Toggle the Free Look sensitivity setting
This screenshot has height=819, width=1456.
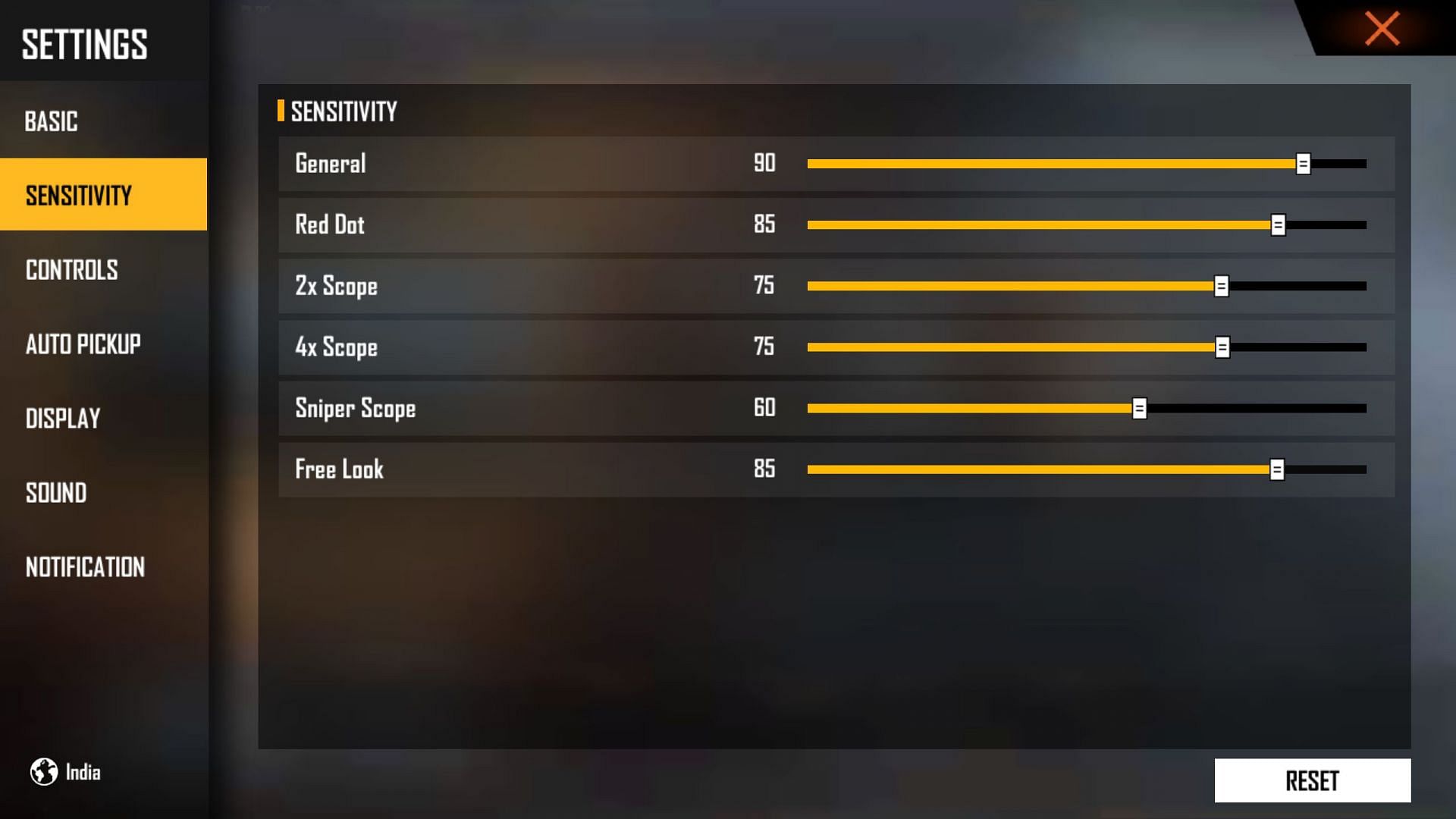(x=1276, y=469)
